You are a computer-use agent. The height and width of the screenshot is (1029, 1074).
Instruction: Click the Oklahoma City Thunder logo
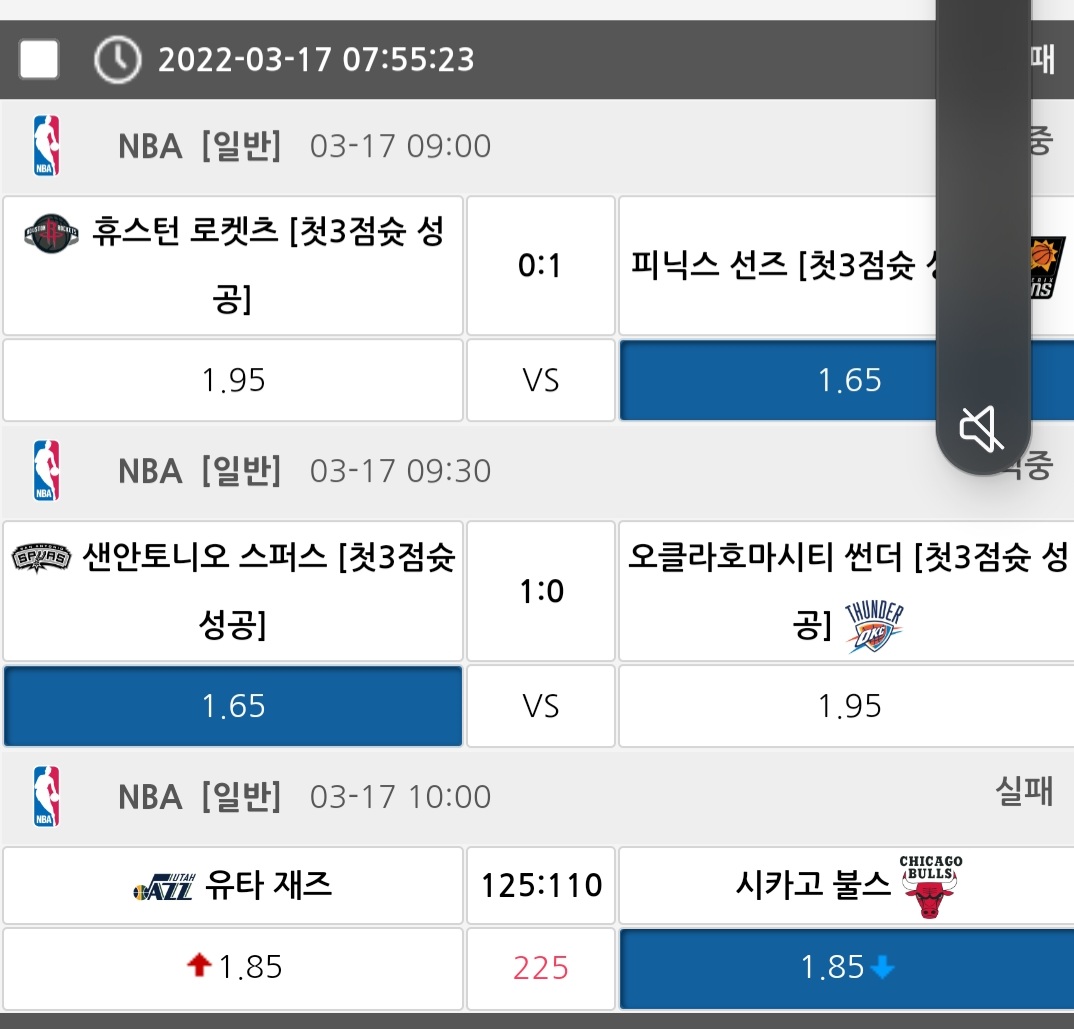874,627
